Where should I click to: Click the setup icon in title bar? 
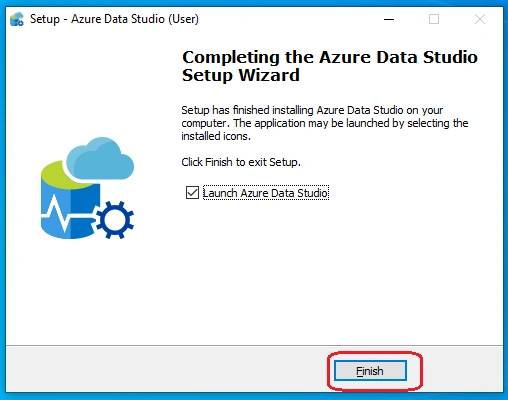17,19
